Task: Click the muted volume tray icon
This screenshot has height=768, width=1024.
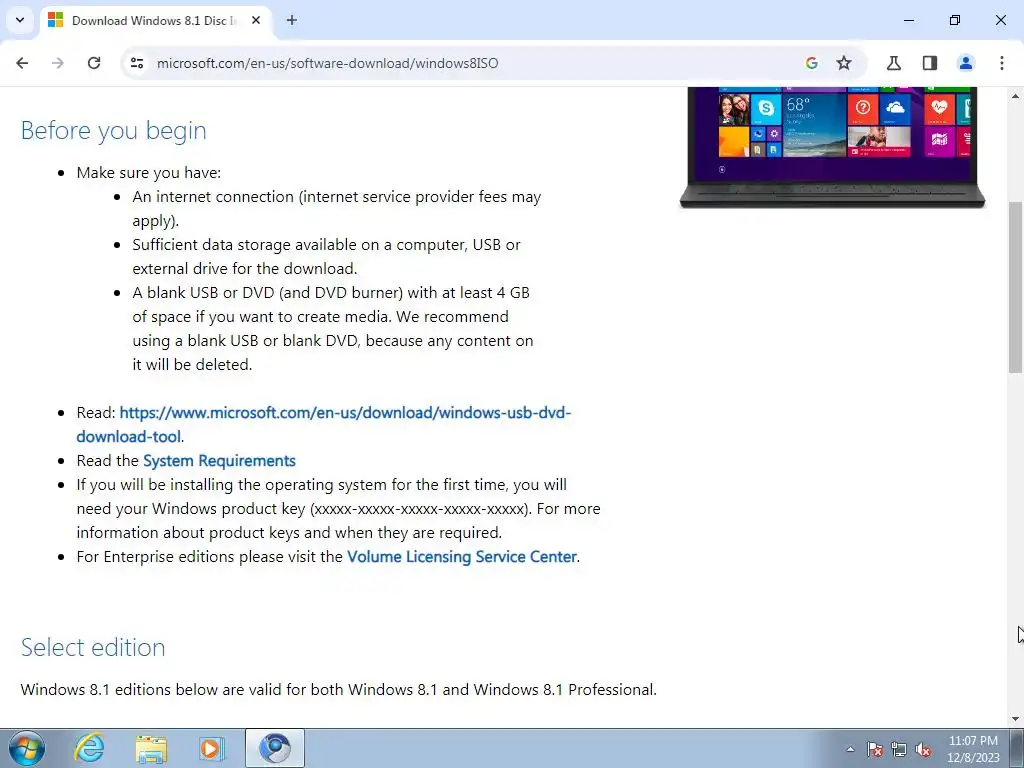Action: 923,749
